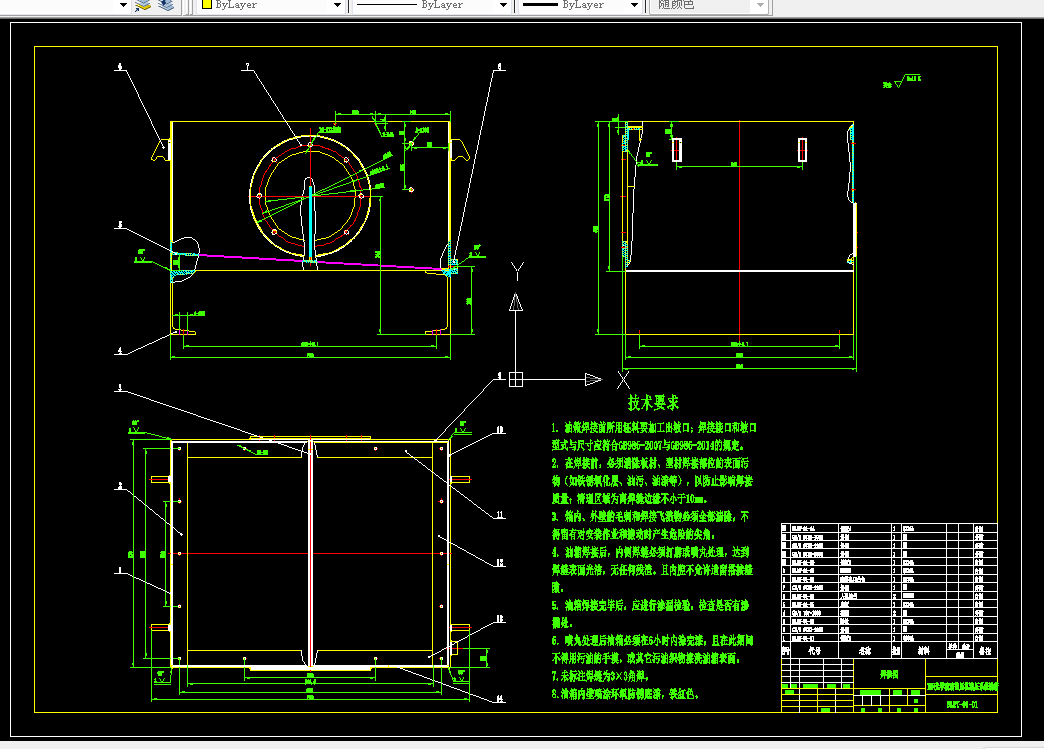Click the yellow ByLayer color swatch
This screenshot has width=1044, height=749.
point(207,5)
